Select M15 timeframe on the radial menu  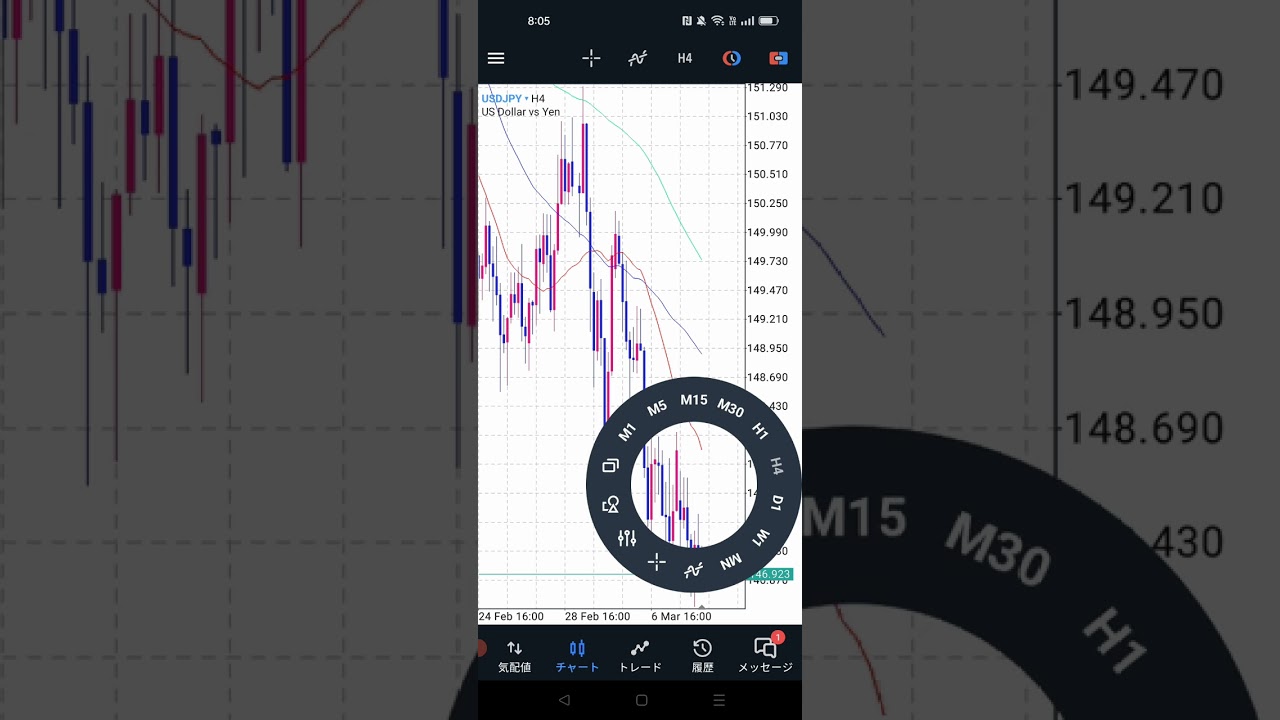[x=693, y=400]
